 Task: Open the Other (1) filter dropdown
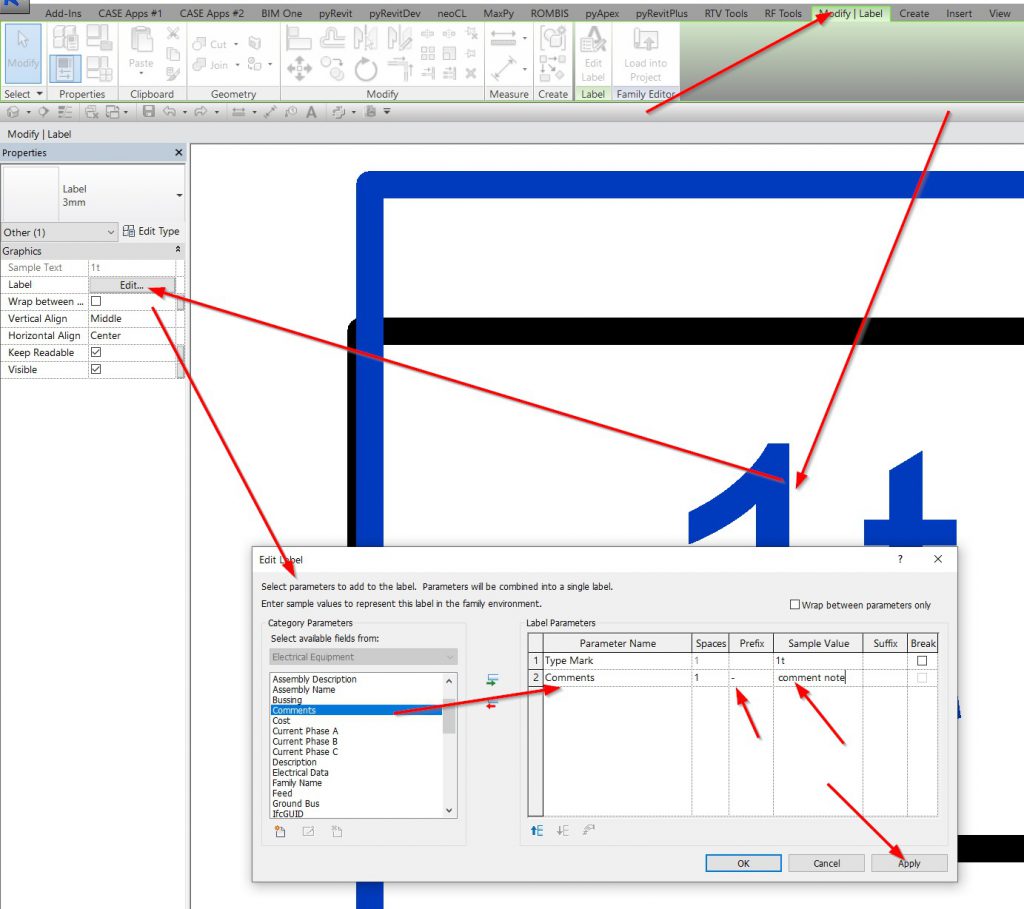pos(60,232)
